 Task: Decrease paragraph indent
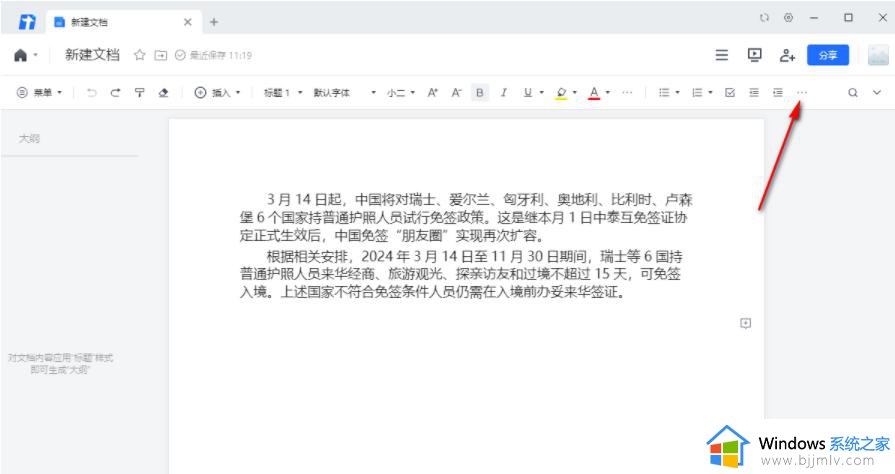754,93
